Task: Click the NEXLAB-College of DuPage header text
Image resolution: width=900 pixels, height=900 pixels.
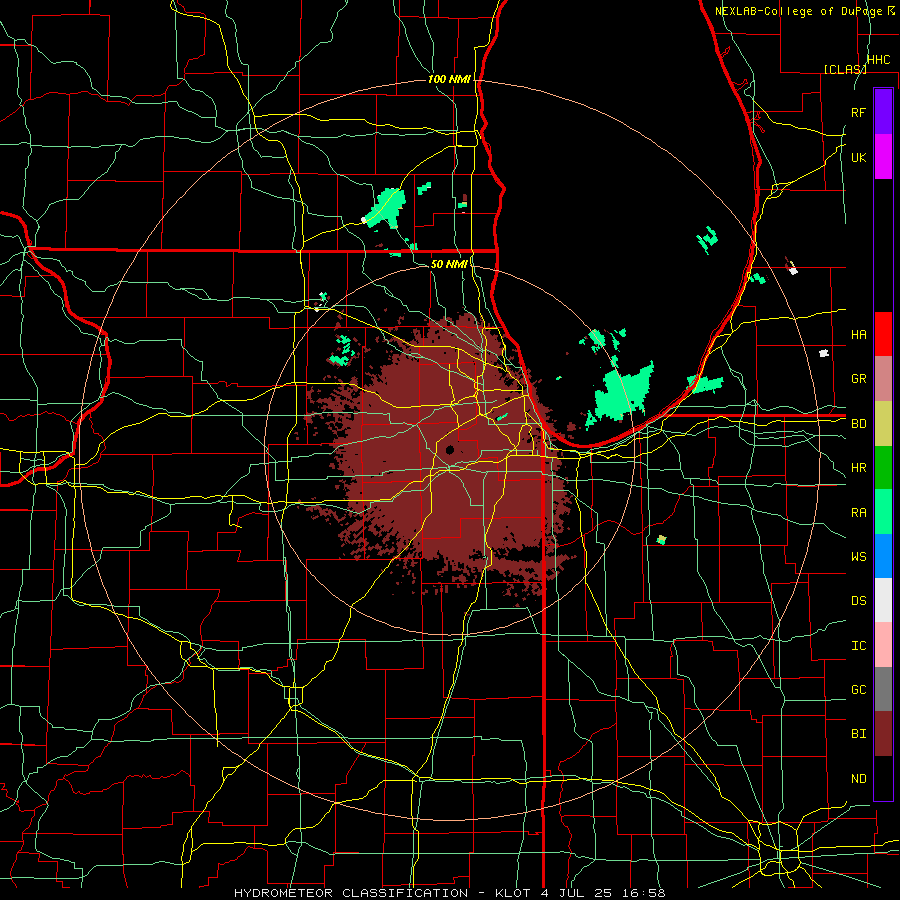Action: point(800,11)
